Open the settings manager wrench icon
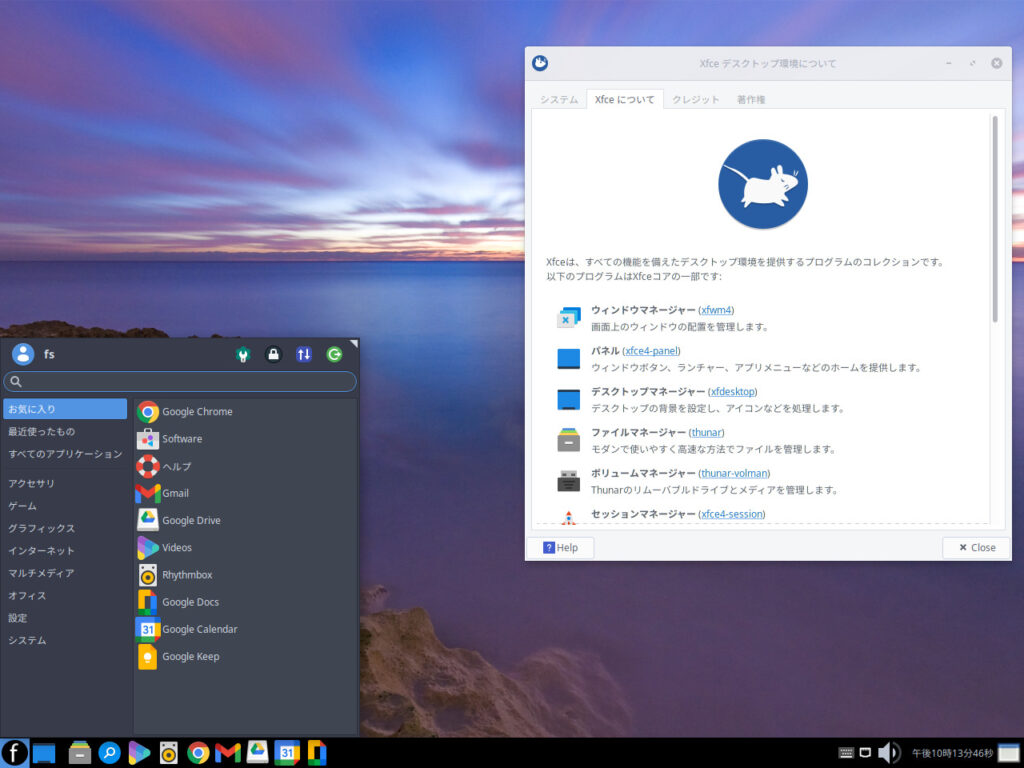The image size is (1024, 768). [243, 354]
